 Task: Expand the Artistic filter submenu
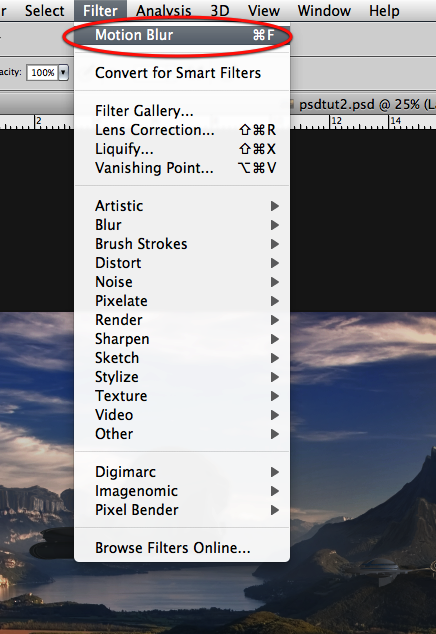[x=182, y=206]
